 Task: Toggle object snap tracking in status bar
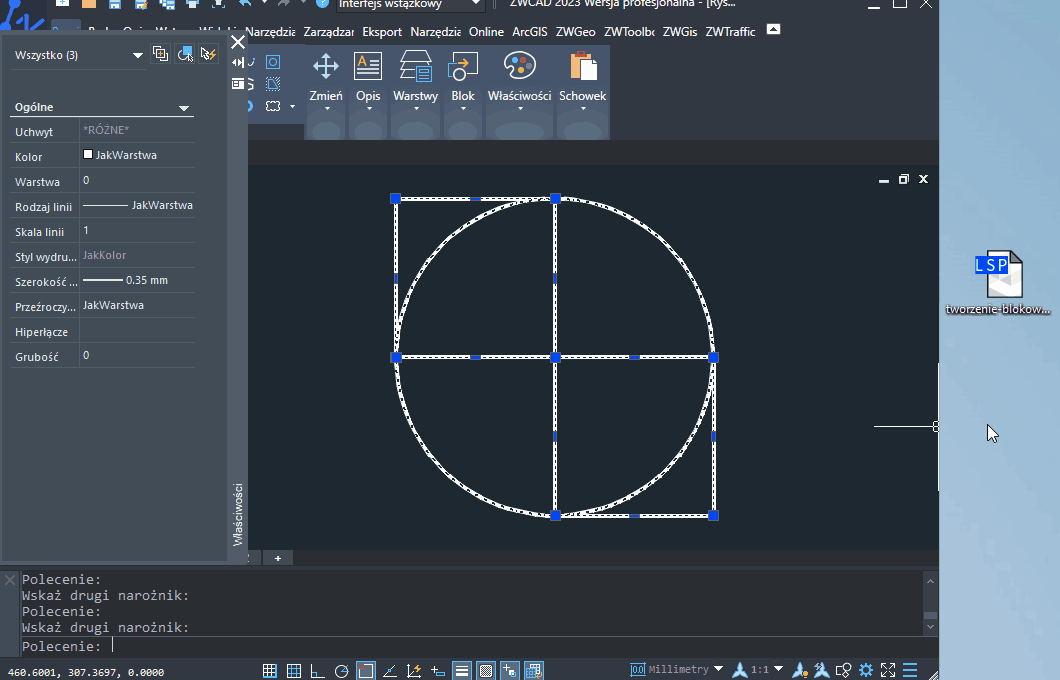(x=389, y=671)
